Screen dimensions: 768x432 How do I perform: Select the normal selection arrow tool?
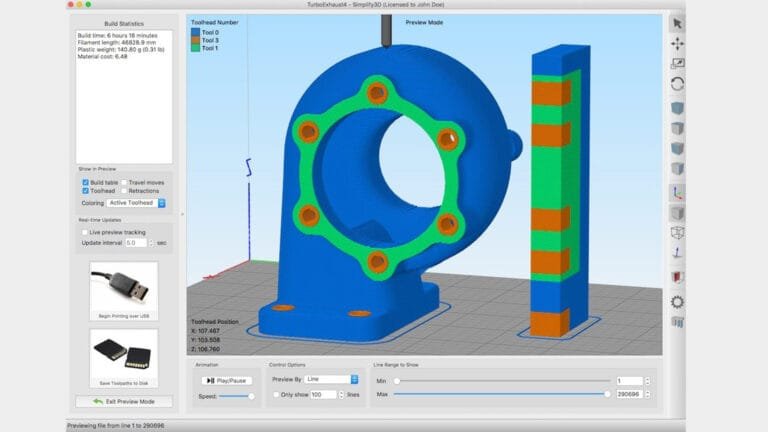[677, 24]
